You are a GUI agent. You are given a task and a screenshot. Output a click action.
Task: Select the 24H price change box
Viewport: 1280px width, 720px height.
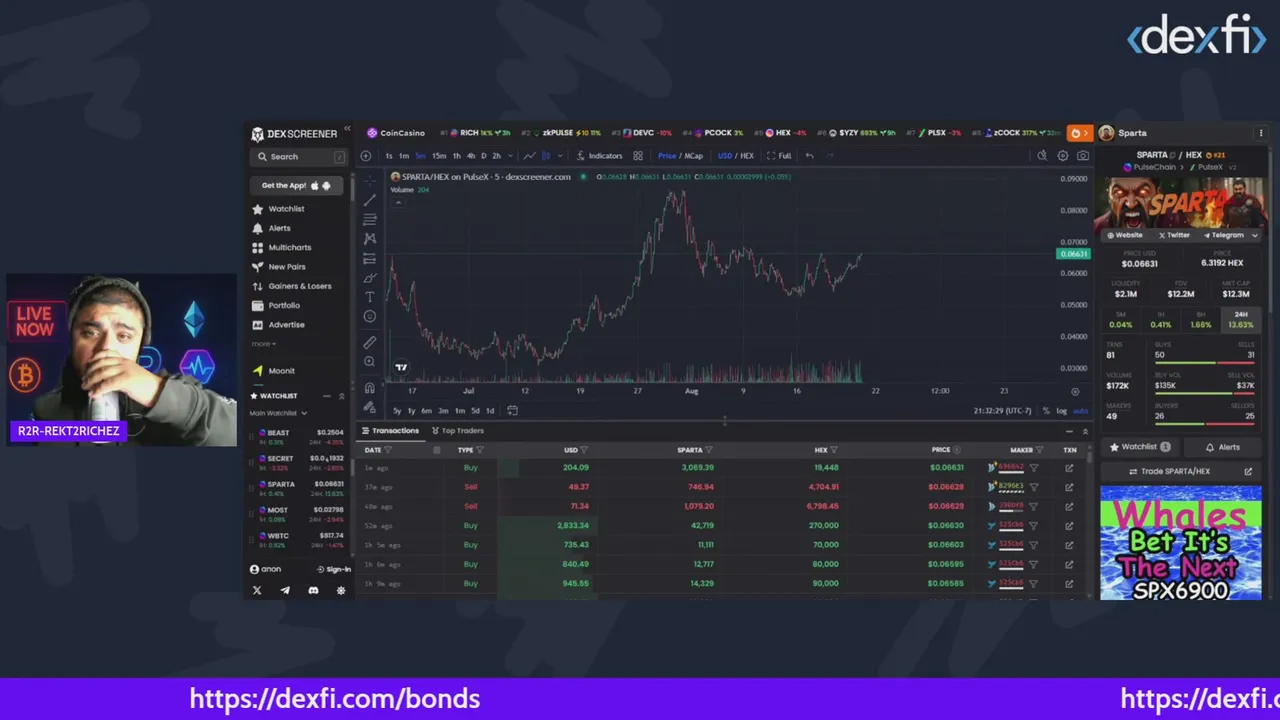(1240, 320)
